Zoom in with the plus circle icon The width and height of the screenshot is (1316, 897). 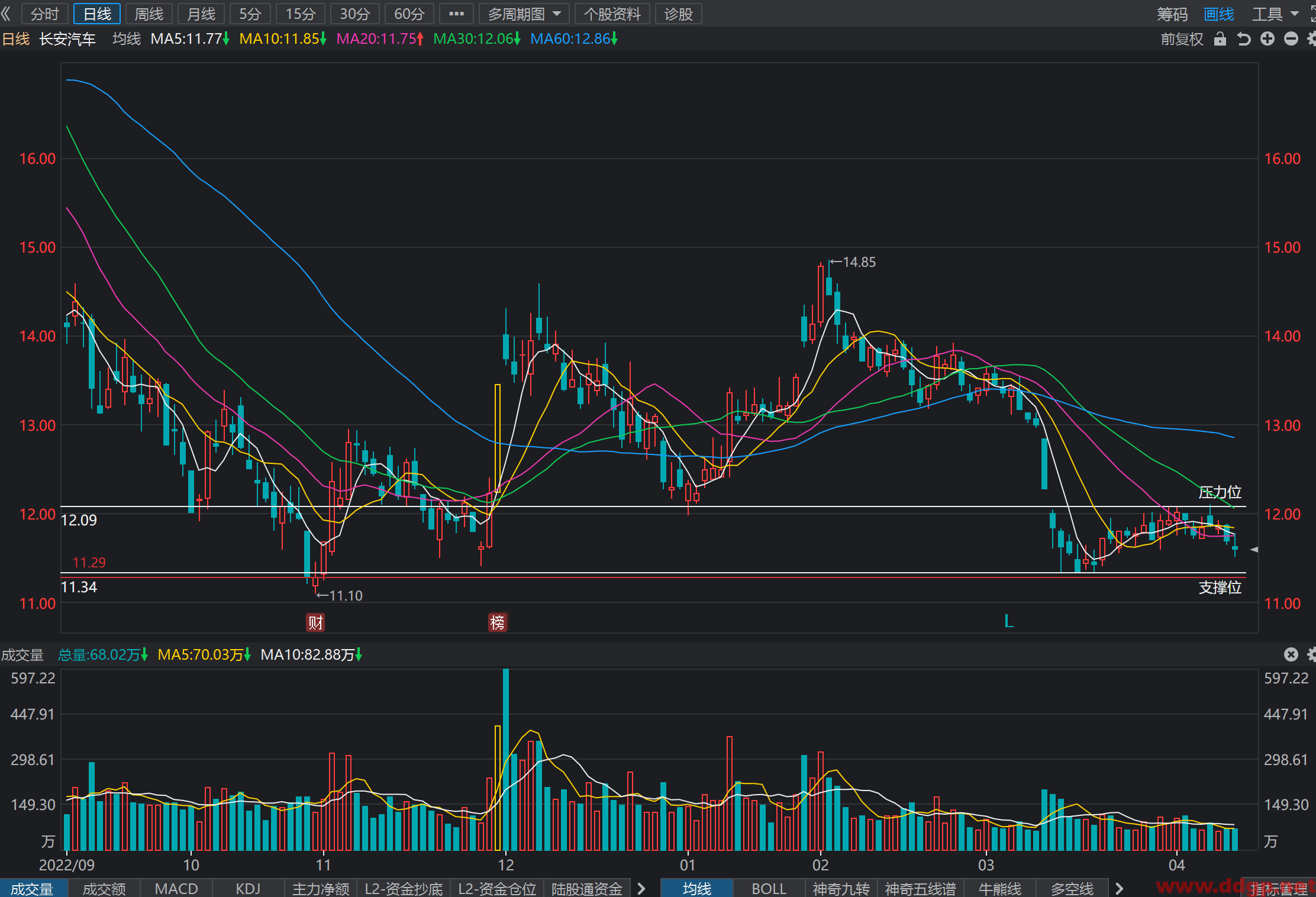pyautogui.click(x=1267, y=39)
